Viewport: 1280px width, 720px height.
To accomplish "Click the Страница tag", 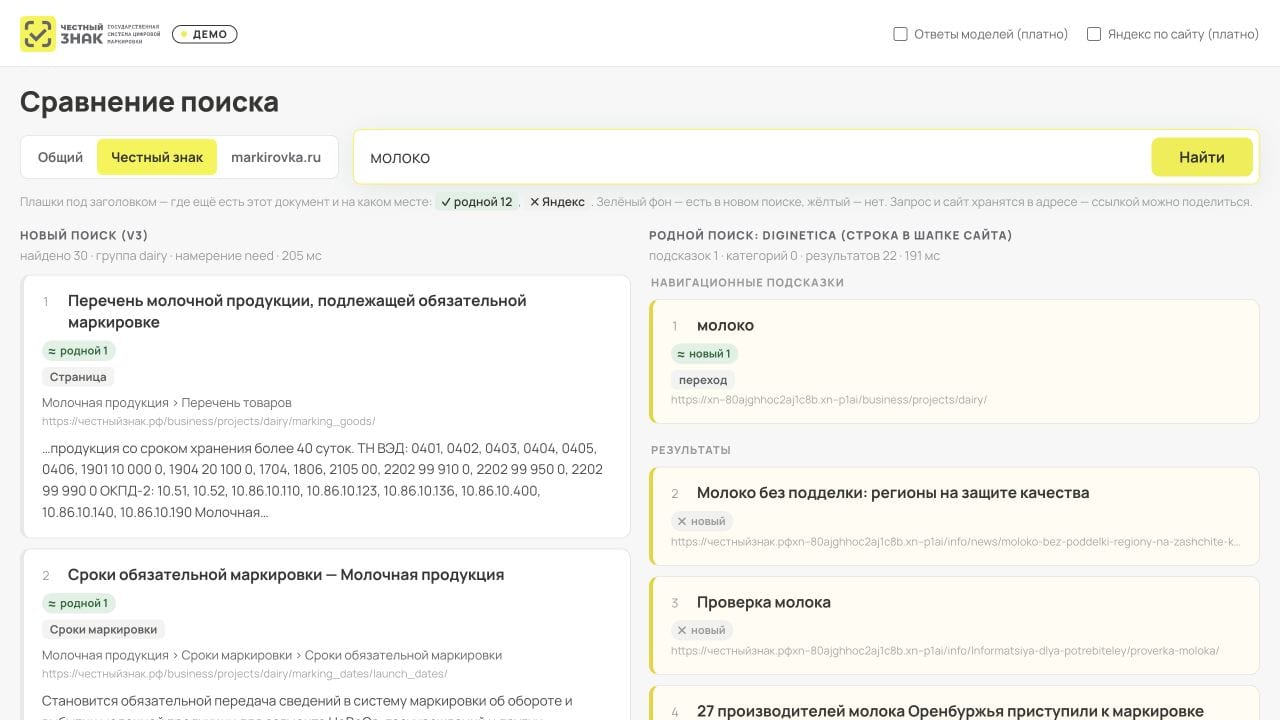I will (78, 377).
